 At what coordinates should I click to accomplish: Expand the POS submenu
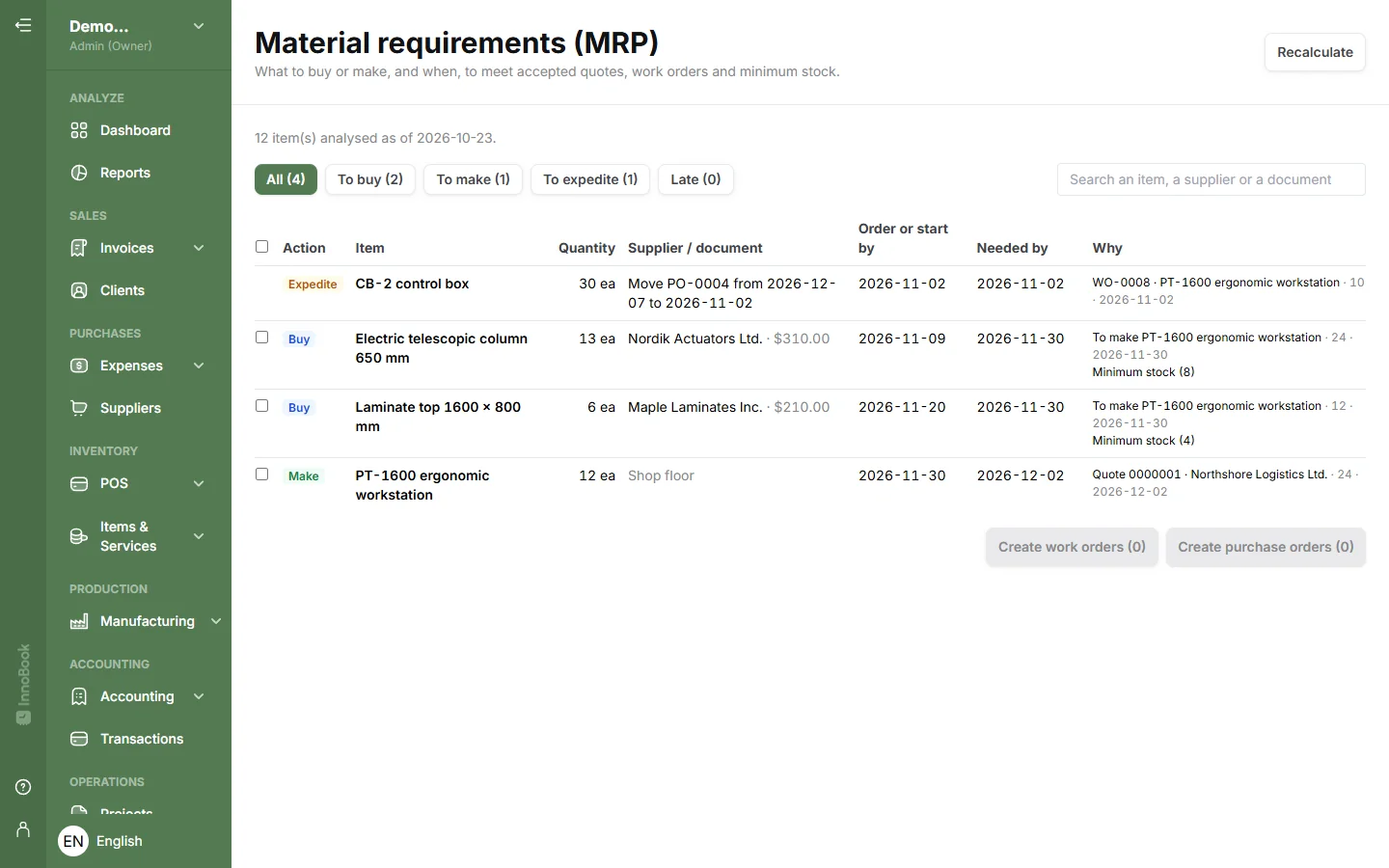coord(199,483)
